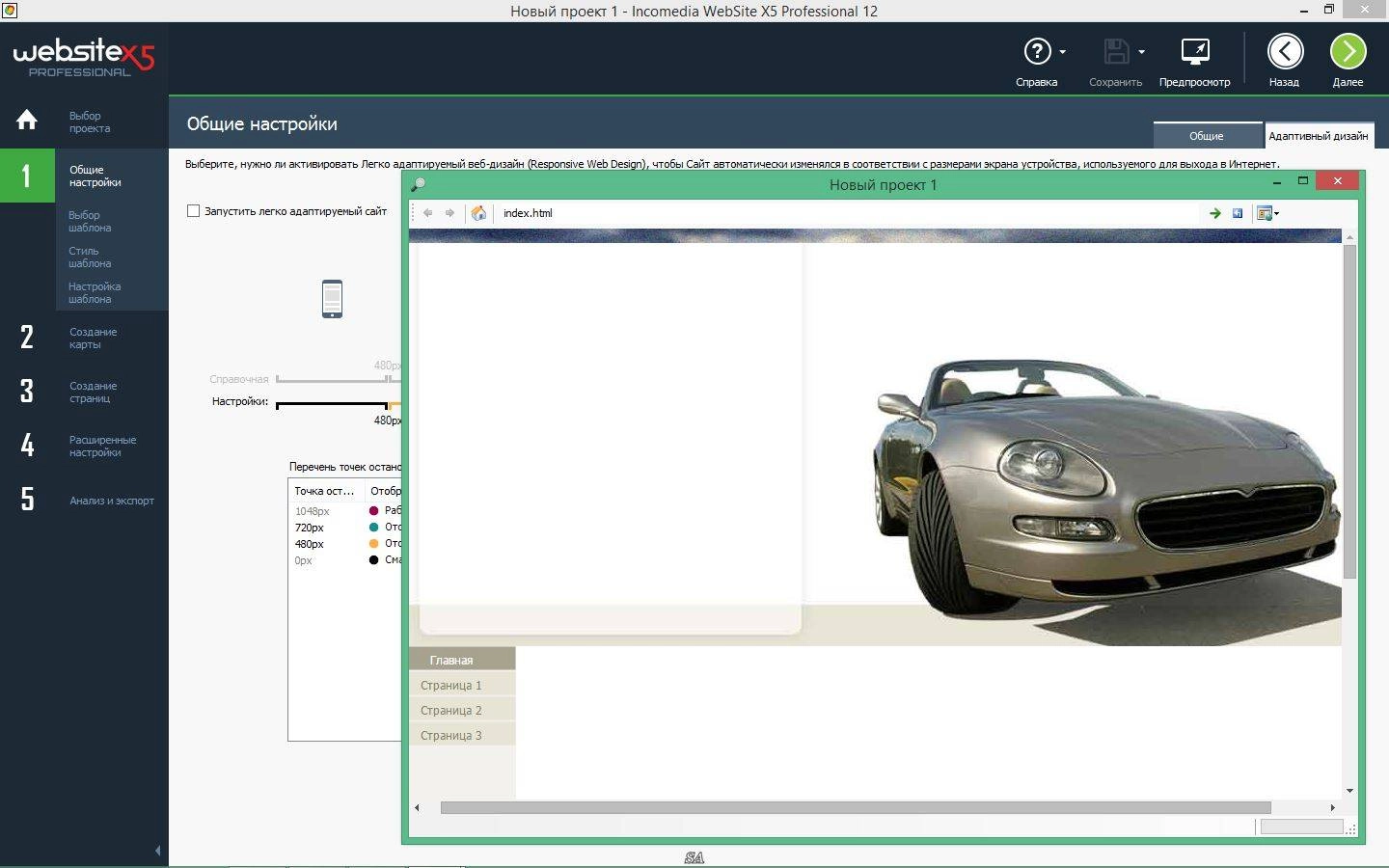Viewport: 1389px width, 868px height.
Task: Expand the Сохранить dropdown arrow
Action: click(1142, 52)
